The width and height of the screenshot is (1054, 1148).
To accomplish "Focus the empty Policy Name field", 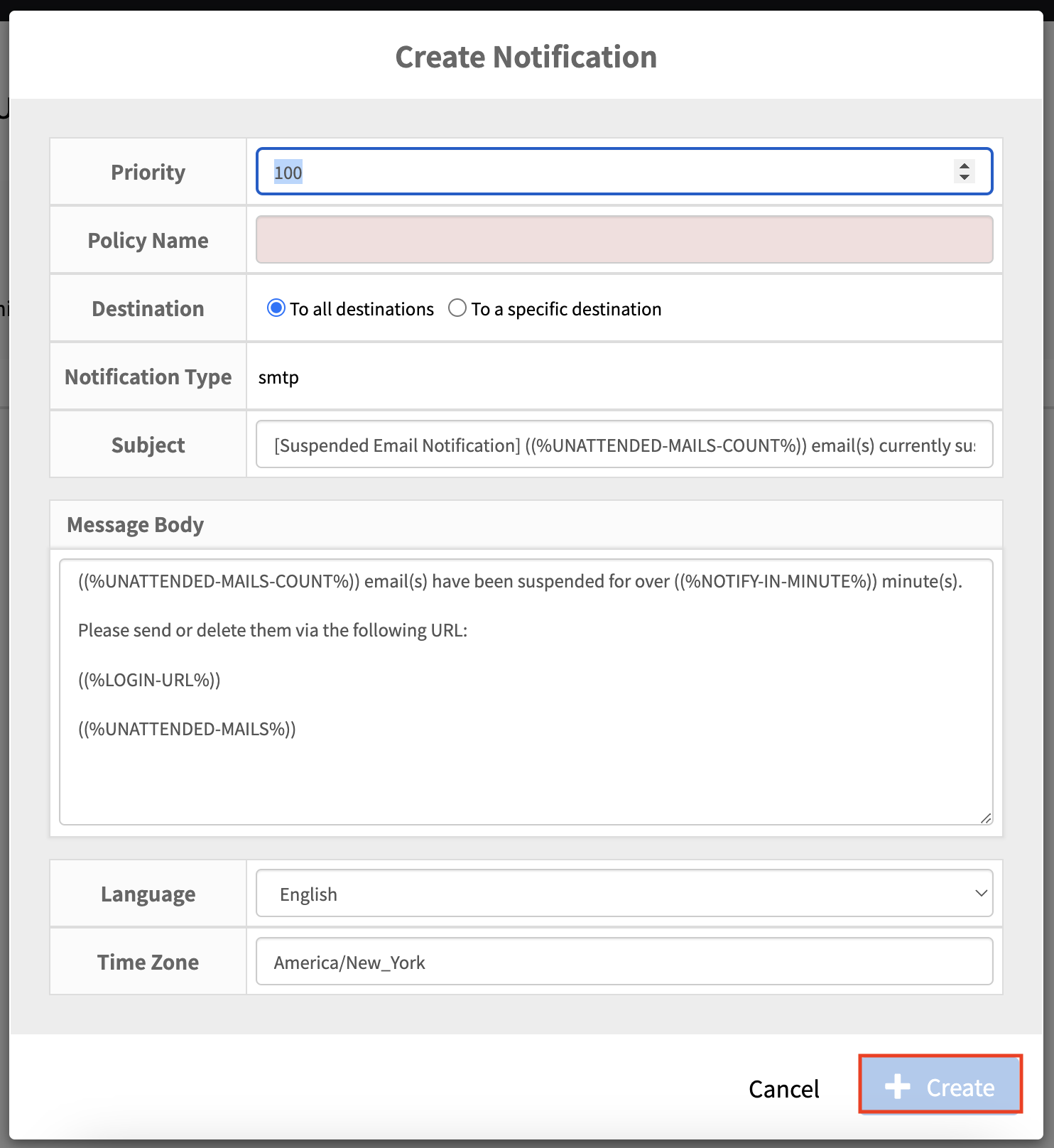I will point(624,239).
